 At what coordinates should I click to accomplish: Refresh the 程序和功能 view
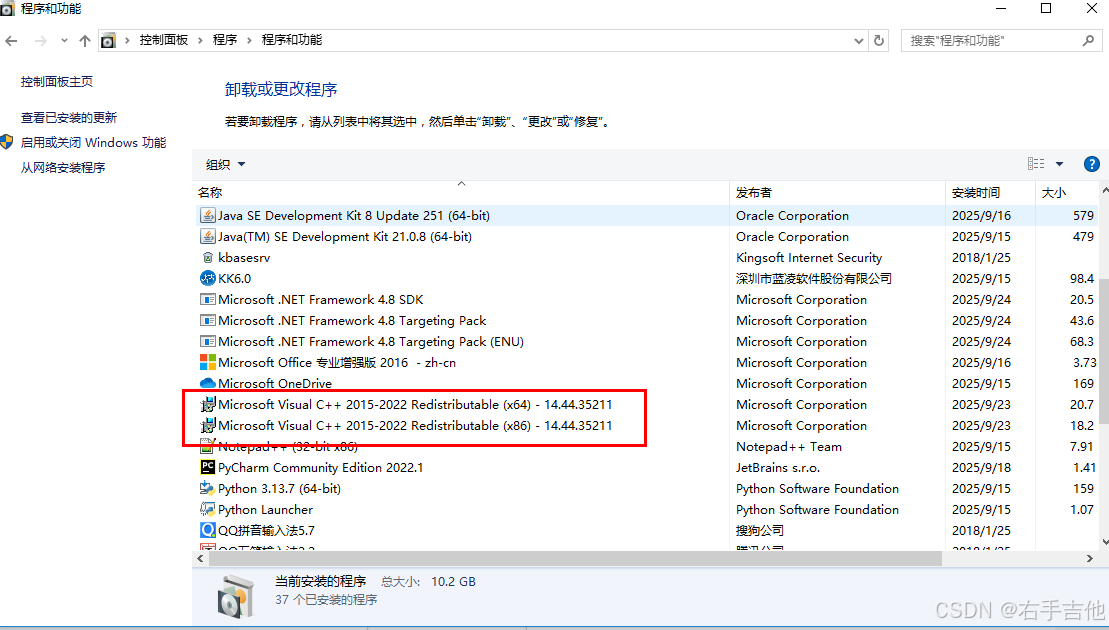point(878,40)
